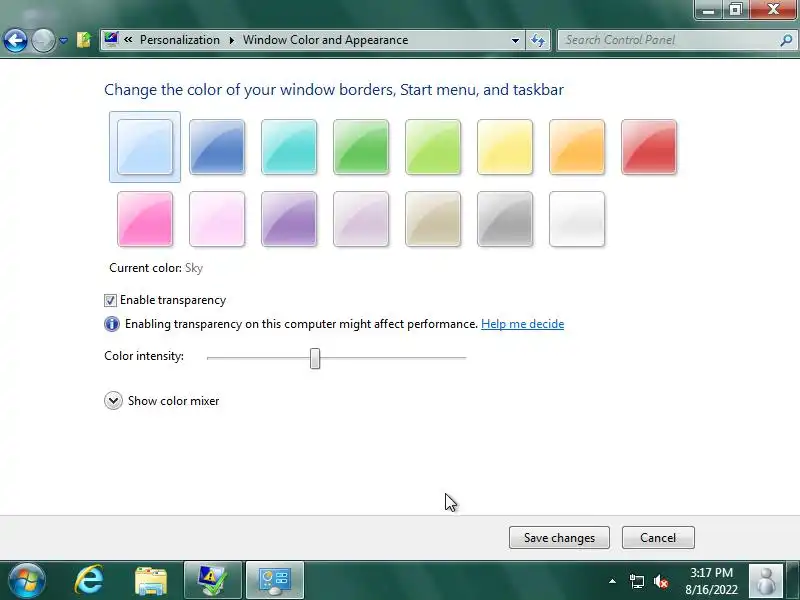Click the Forward navigation arrow
Viewport: 800px width, 600px height.
[43, 40]
